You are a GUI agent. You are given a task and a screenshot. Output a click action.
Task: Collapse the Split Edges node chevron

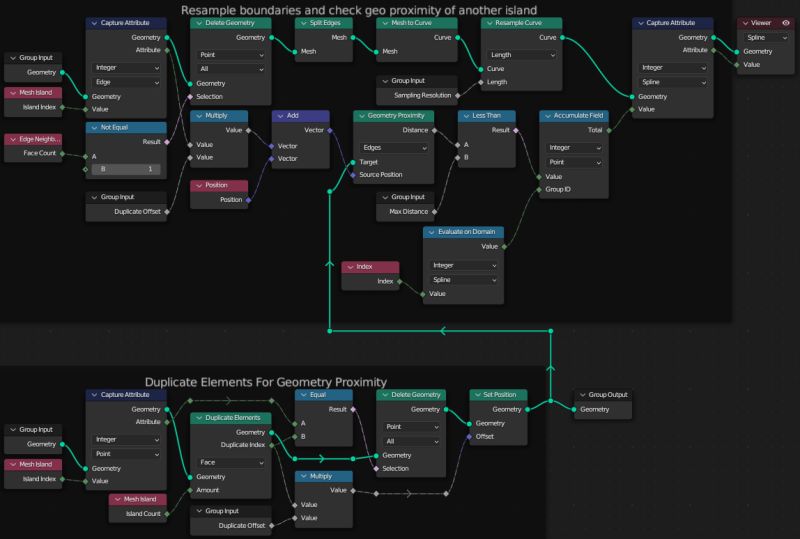click(304, 23)
